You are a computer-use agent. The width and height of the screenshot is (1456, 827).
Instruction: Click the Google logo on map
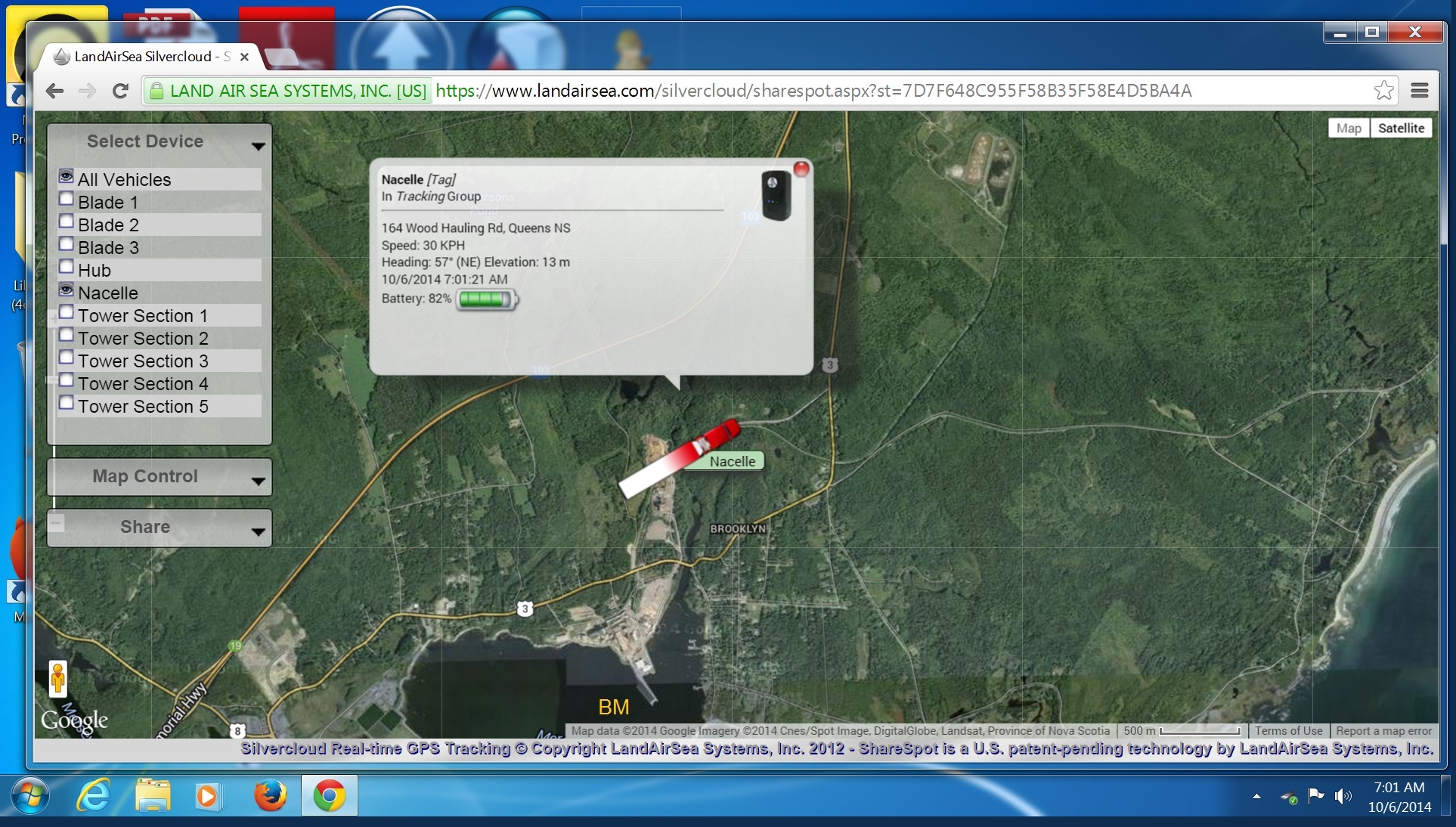(x=74, y=720)
